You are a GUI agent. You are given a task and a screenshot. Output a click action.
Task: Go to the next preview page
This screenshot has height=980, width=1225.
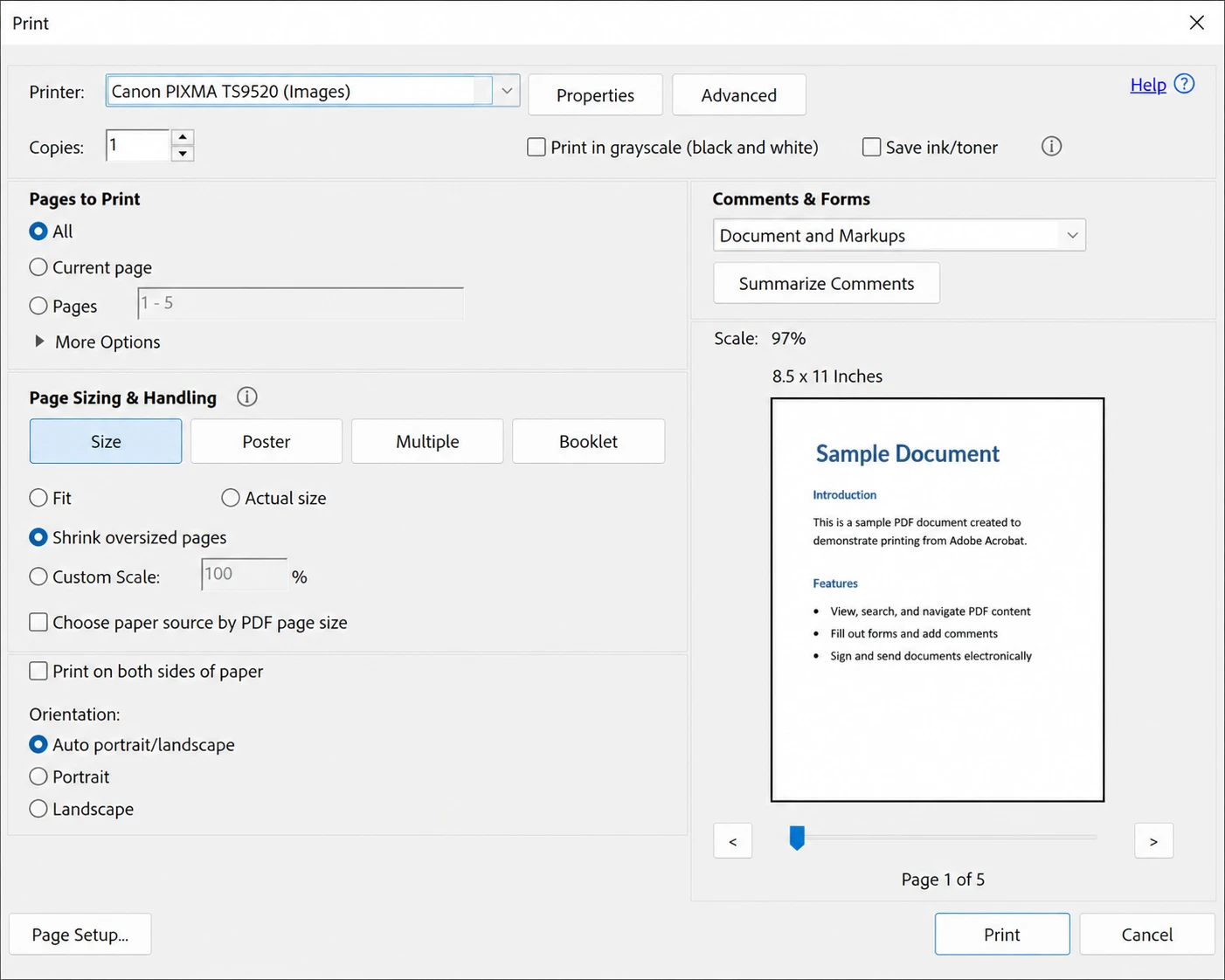1153,841
